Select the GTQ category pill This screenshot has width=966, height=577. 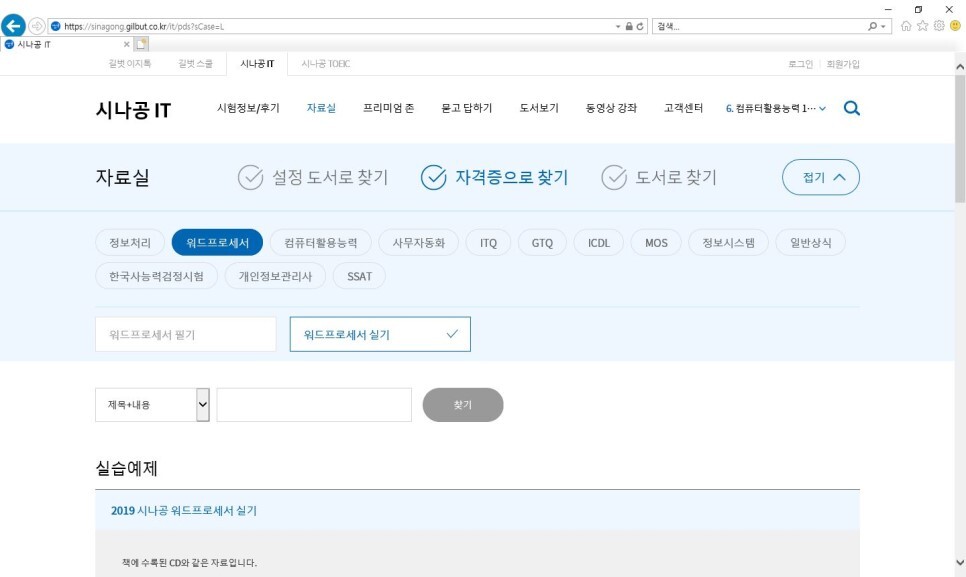[542, 243]
